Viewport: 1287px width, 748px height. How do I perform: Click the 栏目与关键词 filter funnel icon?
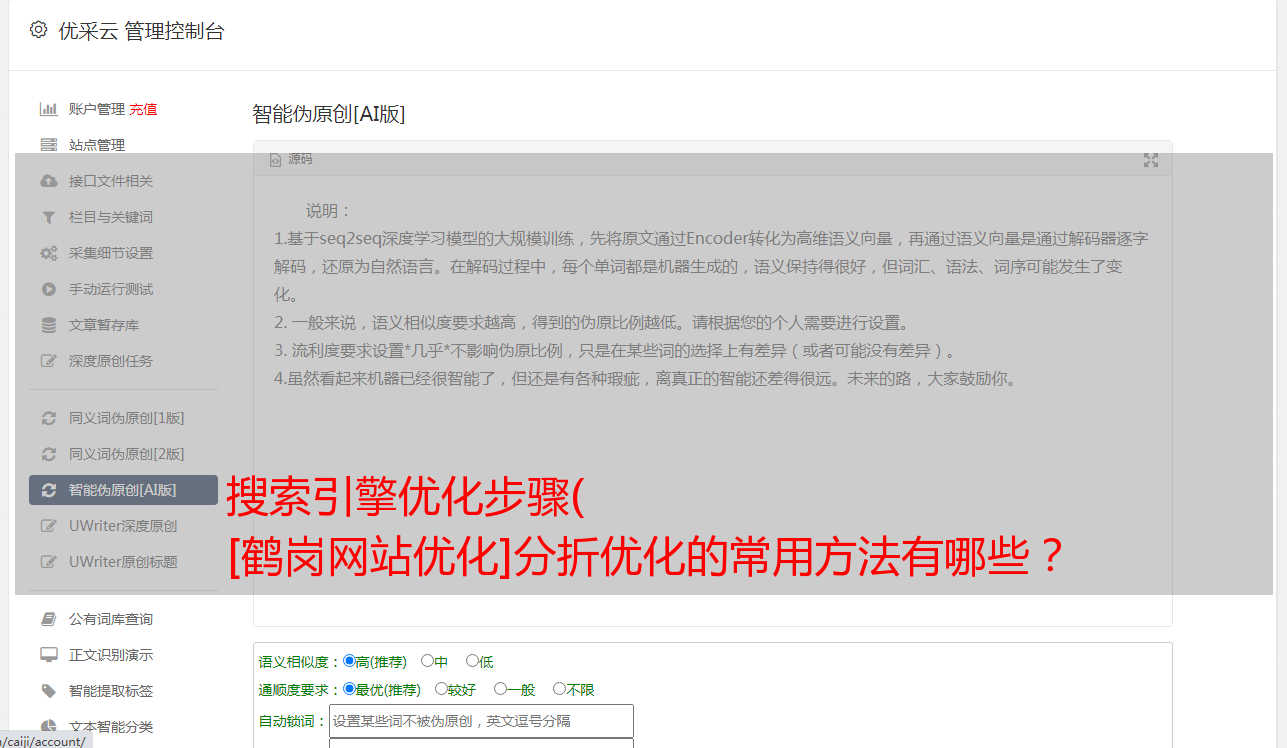[x=48, y=217]
